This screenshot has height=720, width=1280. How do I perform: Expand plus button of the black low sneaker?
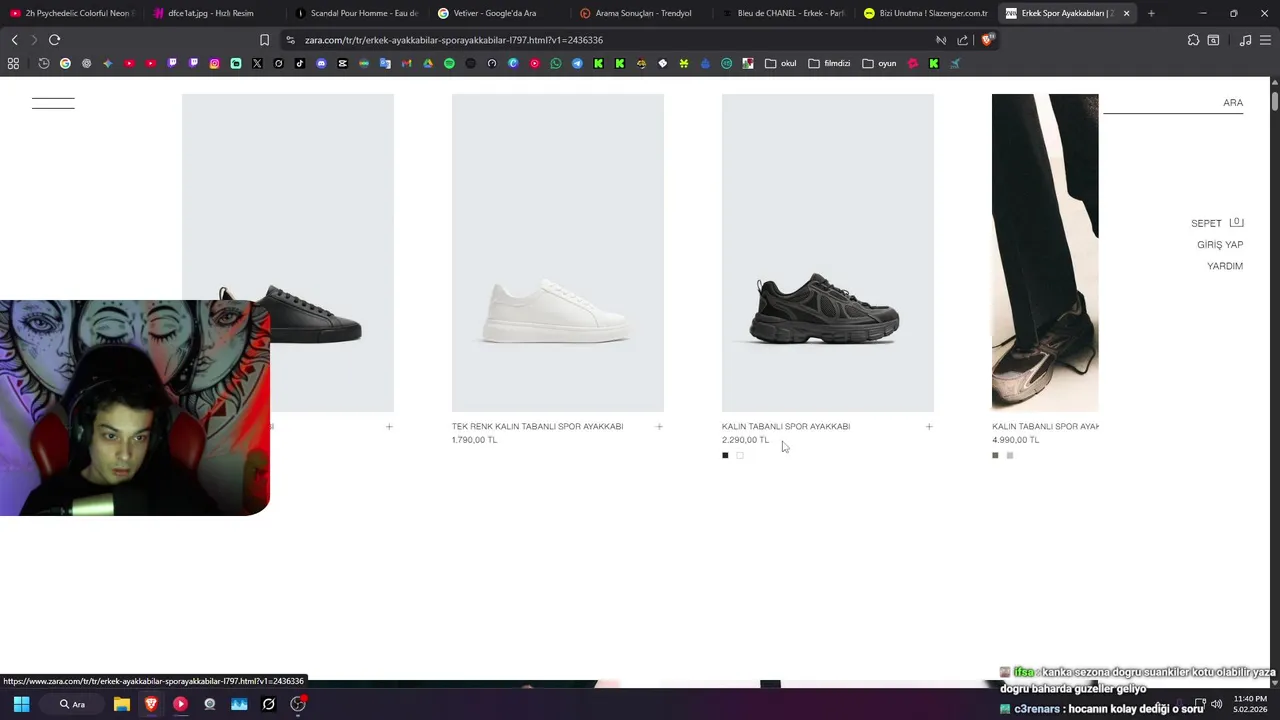[x=389, y=427]
